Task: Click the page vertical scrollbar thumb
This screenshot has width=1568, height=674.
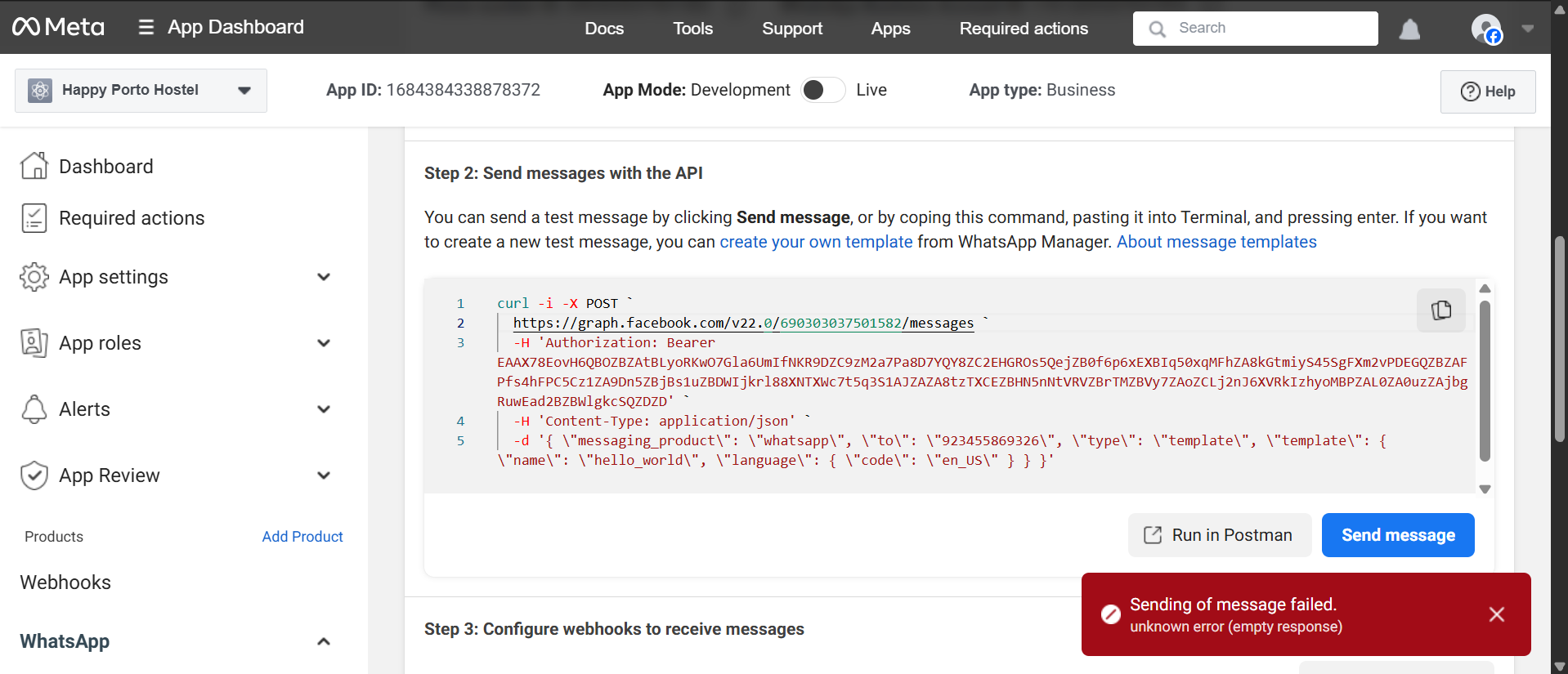Action: [x=1560, y=339]
